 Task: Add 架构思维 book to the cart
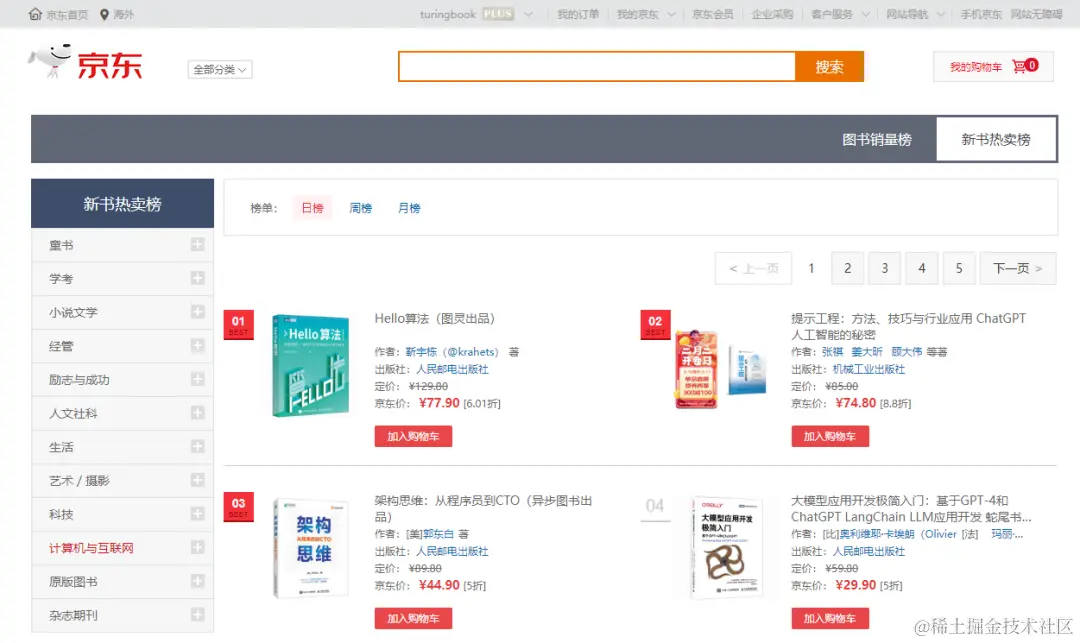(413, 618)
